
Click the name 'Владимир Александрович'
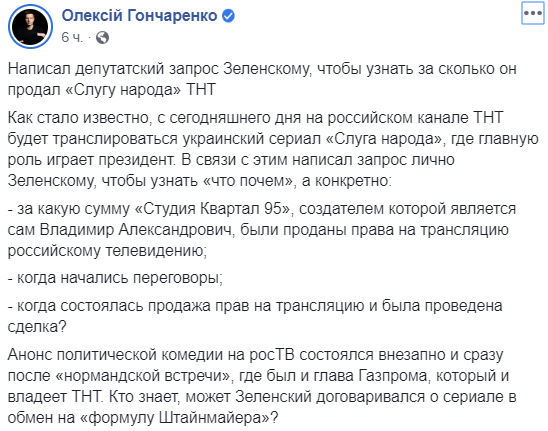[136, 230]
